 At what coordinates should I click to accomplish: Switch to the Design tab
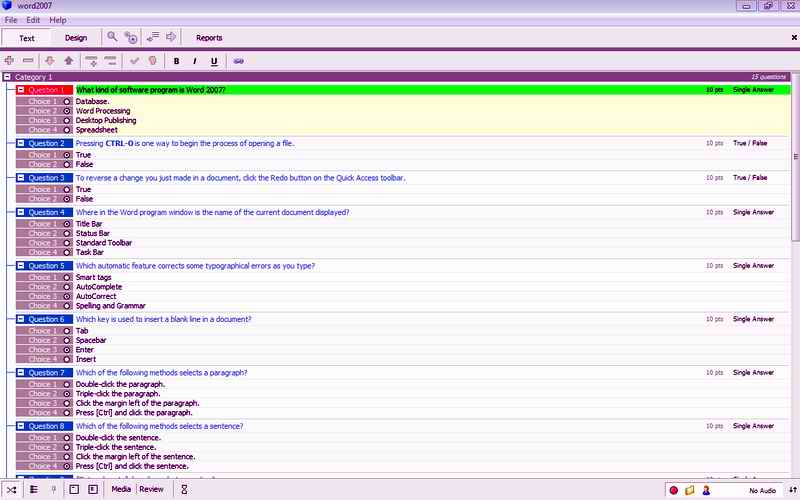point(76,38)
